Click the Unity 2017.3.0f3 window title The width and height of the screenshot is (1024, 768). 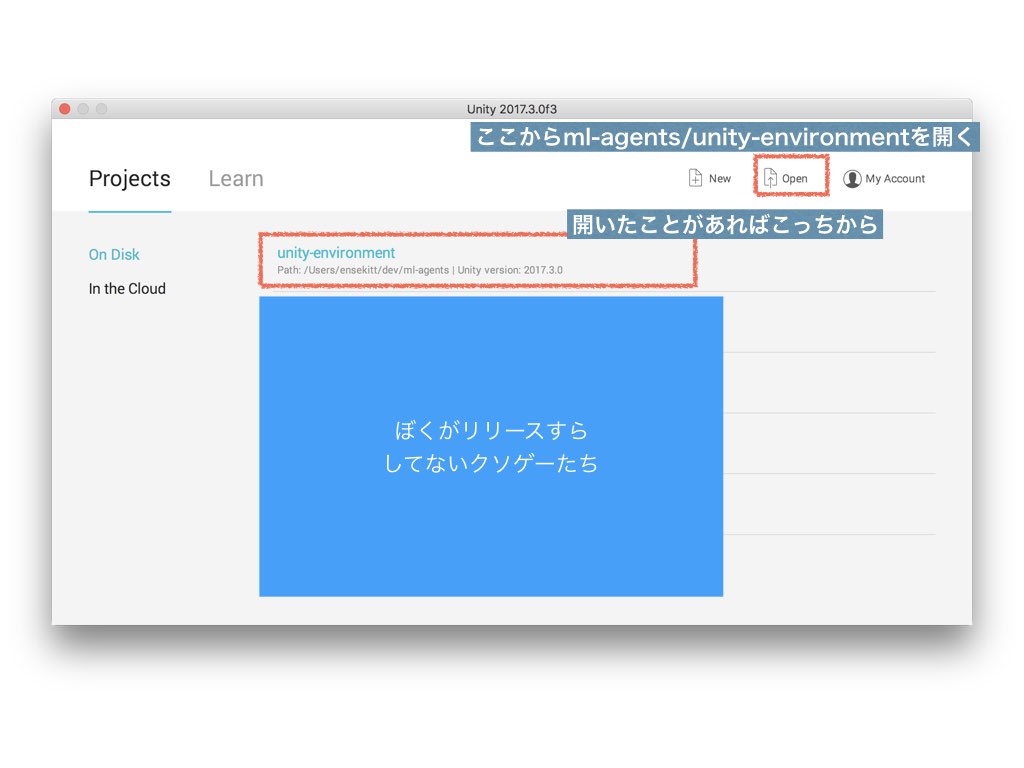coord(512,109)
